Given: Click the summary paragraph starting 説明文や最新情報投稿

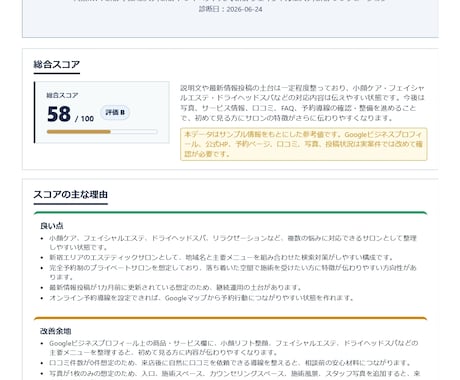Looking at the screenshot, I should click(x=302, y=103).
